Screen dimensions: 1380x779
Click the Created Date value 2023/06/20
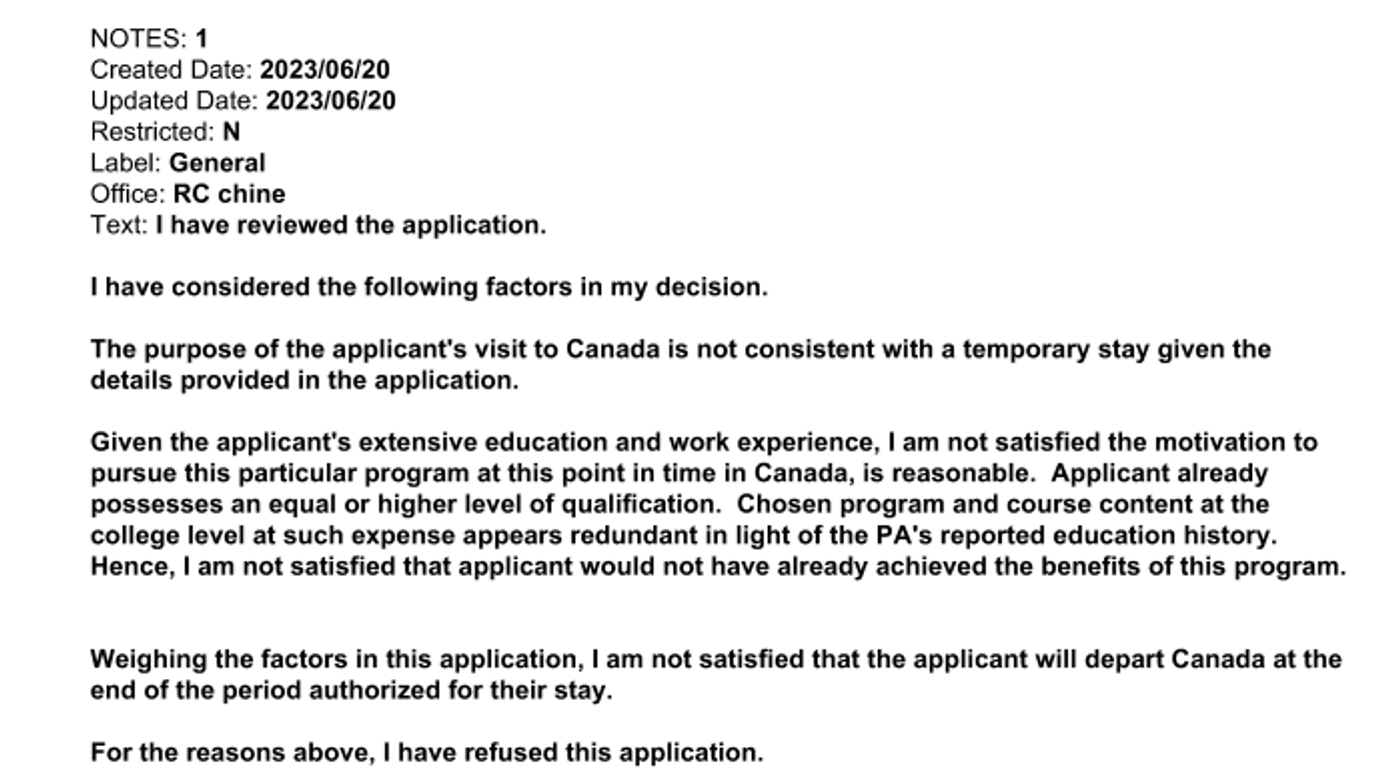pos(324,70)
